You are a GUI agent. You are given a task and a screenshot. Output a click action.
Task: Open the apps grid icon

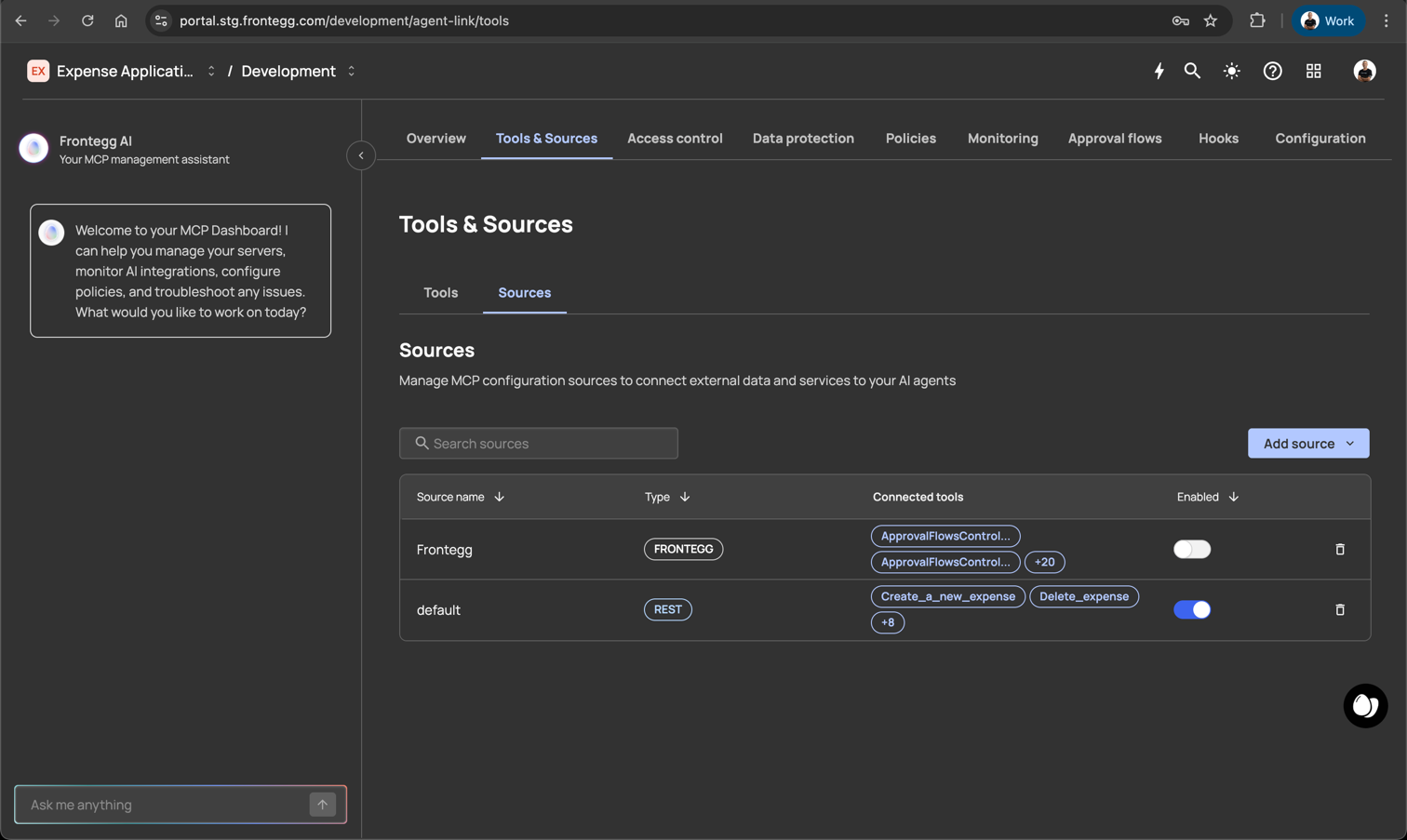click(x=1313, y=71)
